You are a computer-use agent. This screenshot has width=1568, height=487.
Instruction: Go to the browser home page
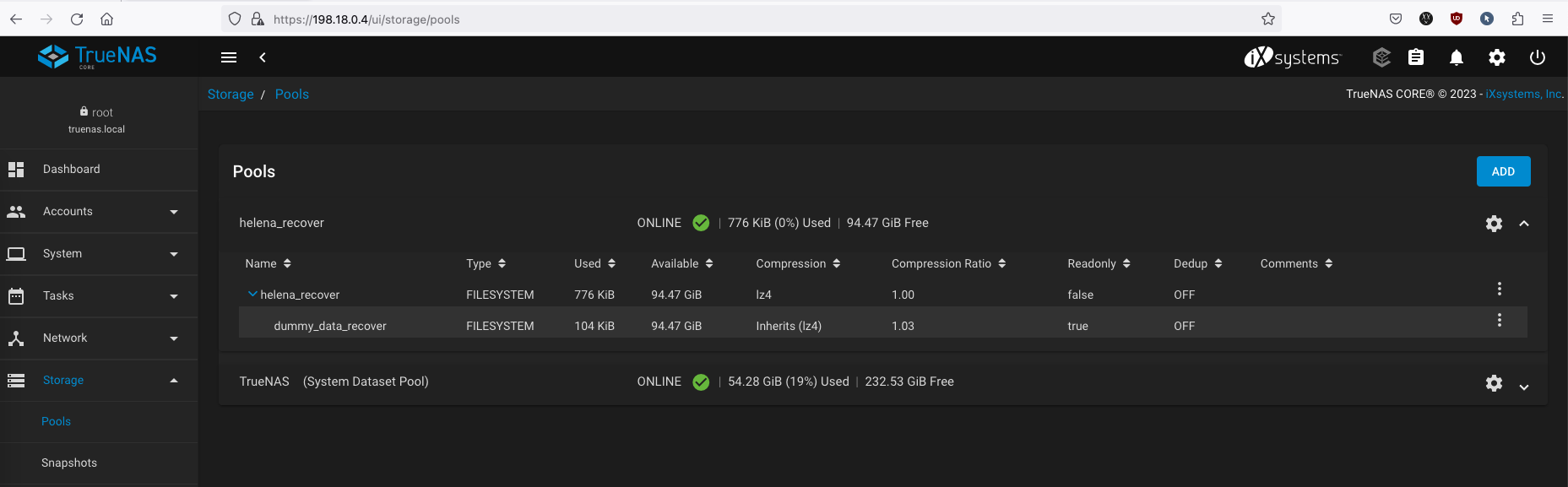tap(106, 19)
